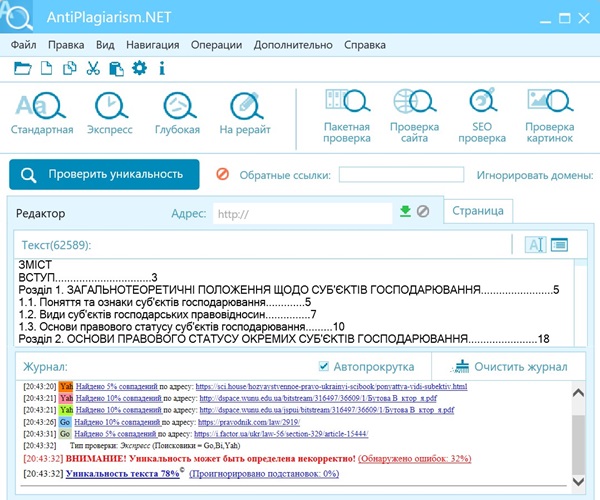Image resolution: width=600 pixels, height=500 pixels.
Task: Click Текст(62589) label
Action: point(56,245)
